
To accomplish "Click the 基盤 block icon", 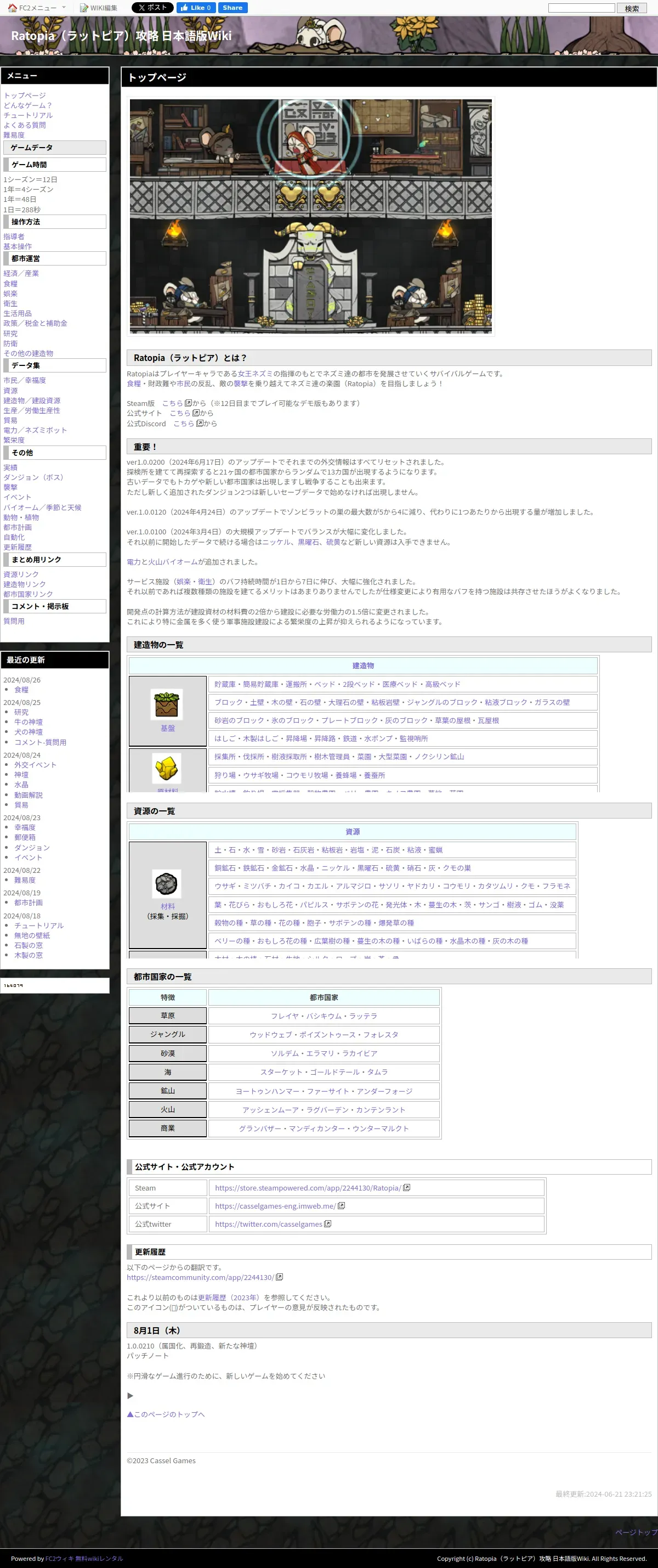I will (x=167, y=704).
